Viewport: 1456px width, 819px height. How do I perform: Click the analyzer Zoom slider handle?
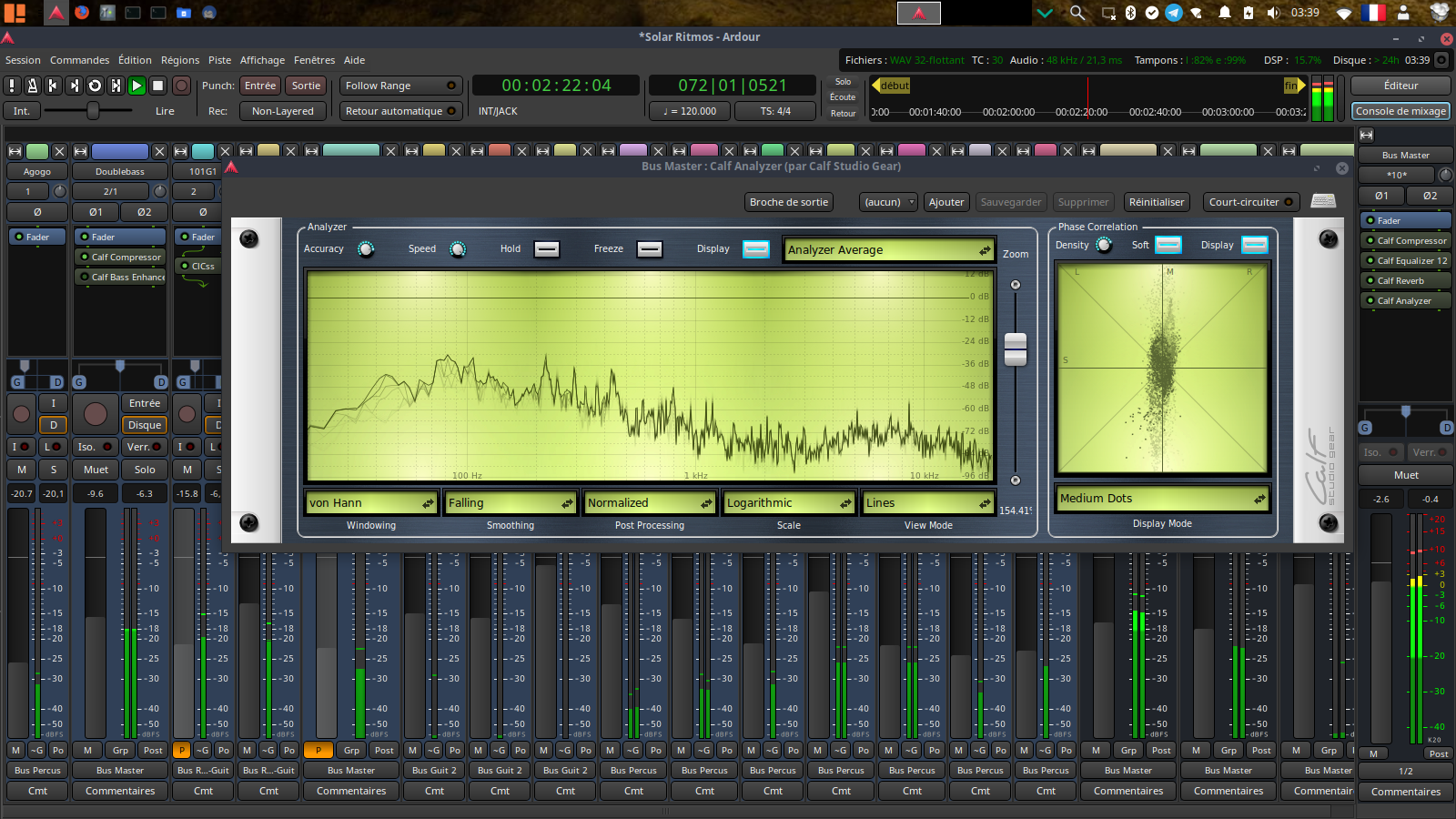1016,349
